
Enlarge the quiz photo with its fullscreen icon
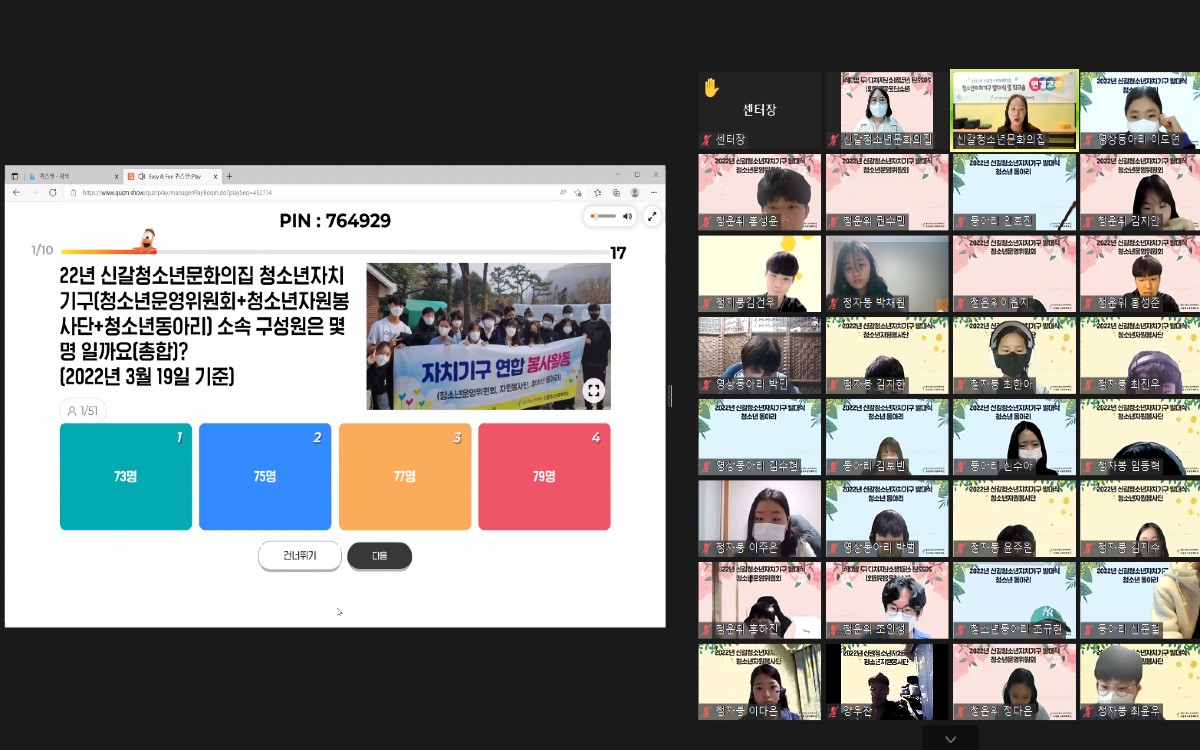(x=594, y=391)
